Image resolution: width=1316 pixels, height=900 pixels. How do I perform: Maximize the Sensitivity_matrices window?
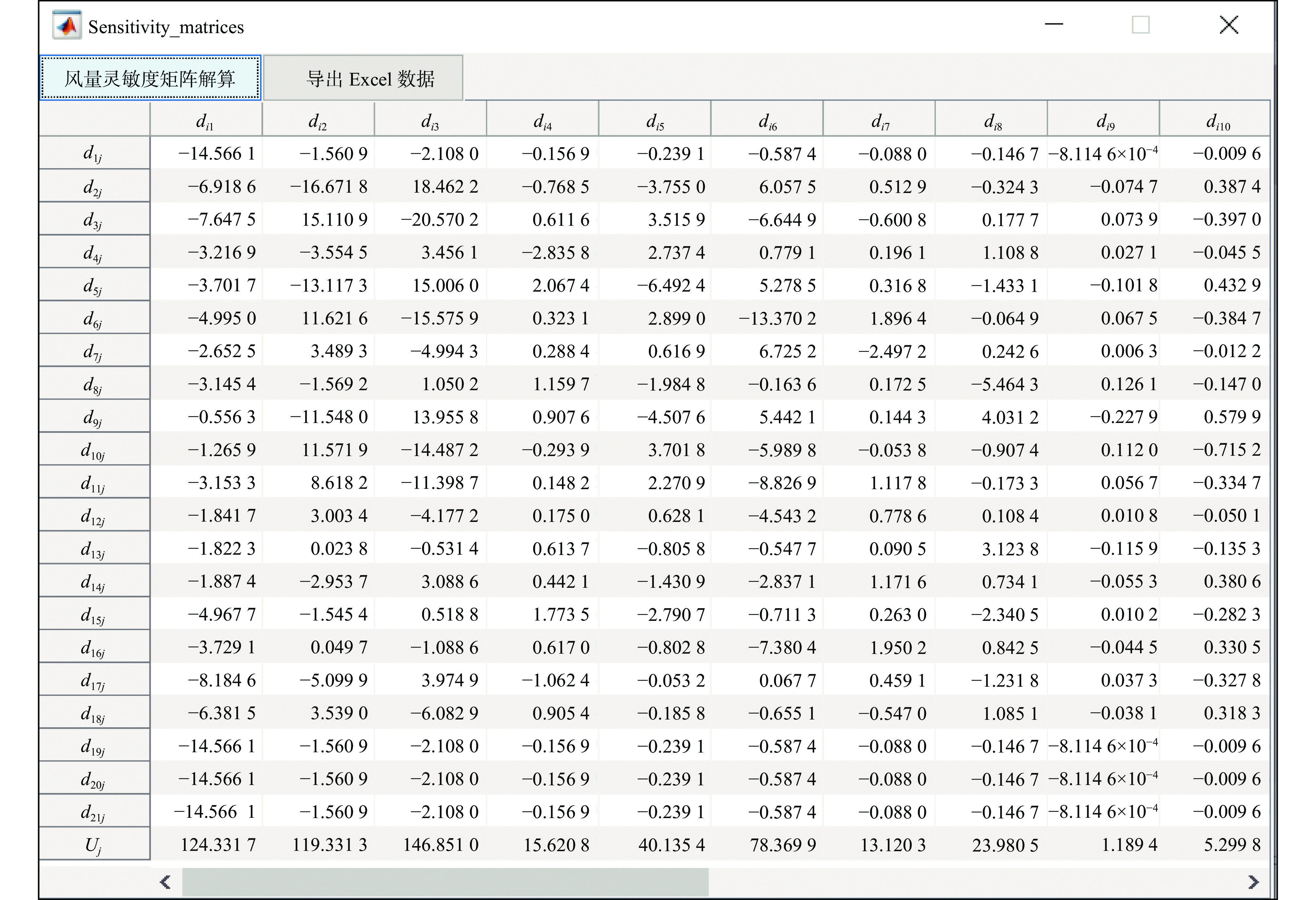point(1140,25)
